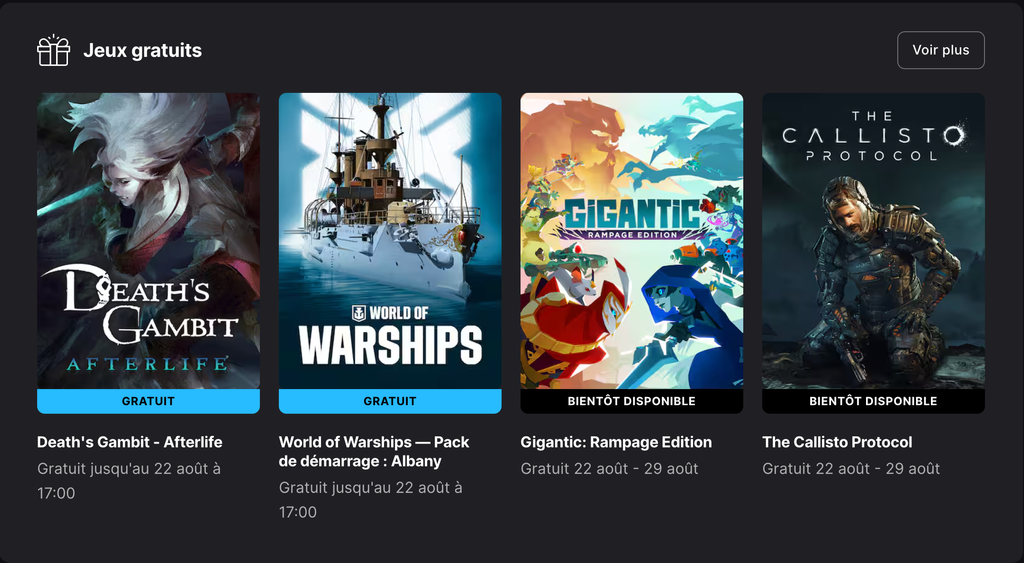
Task: Open the Voir plus button
Action: [940, 50]
